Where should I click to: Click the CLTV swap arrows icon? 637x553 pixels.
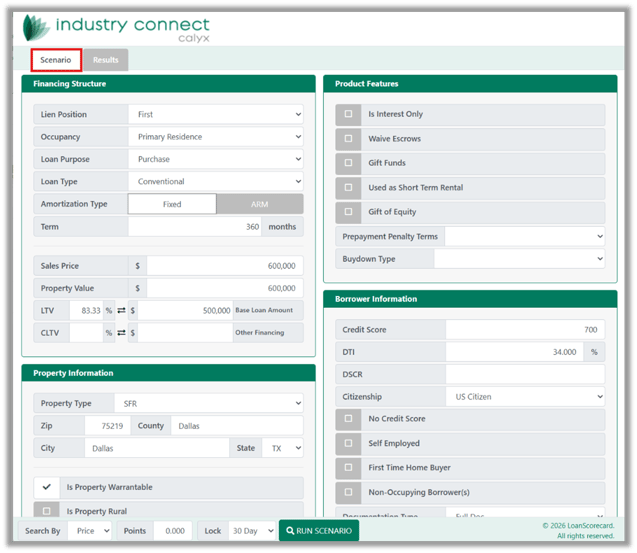click(122, 333)
